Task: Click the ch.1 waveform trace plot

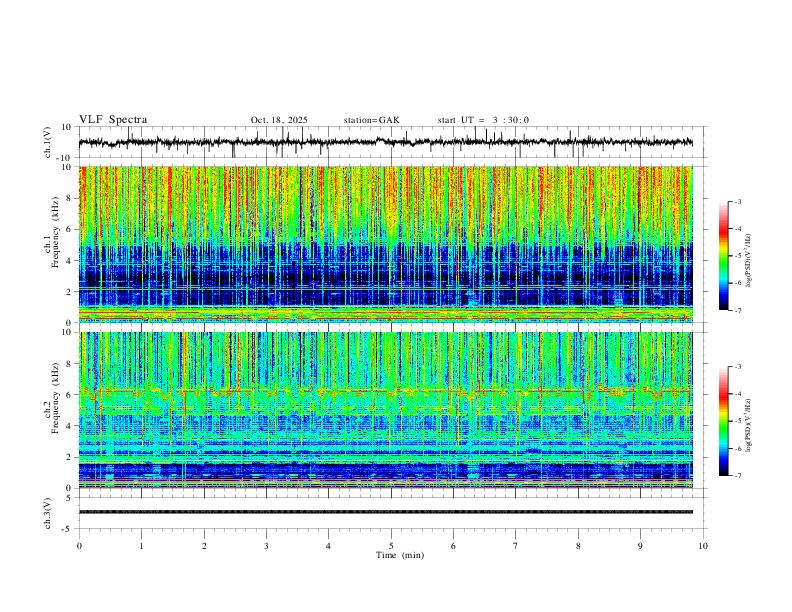Action: click(x=386, y=142)
